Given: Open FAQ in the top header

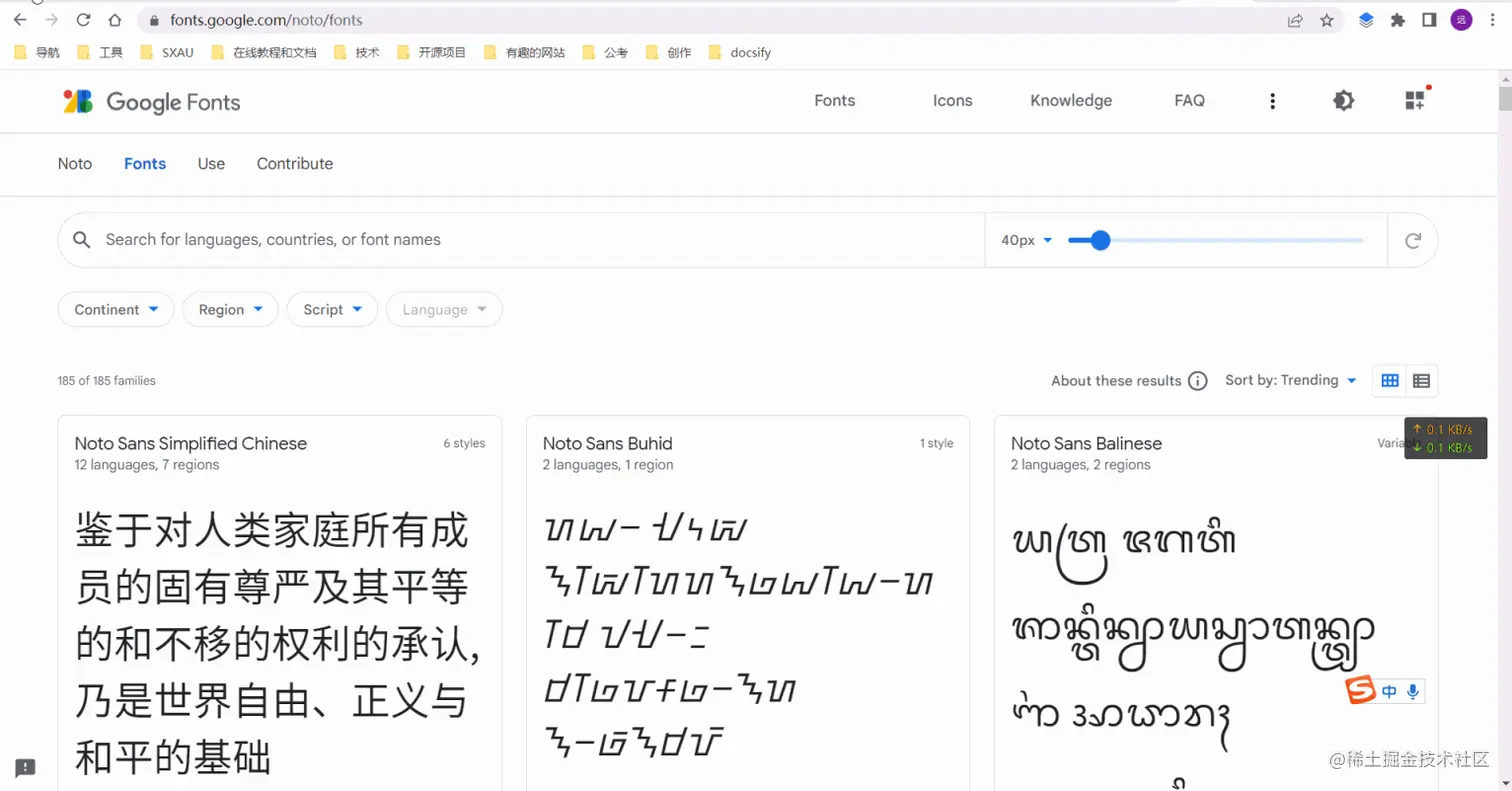Looking at the screenshot, I should pyautogui.click(x=1189, y=101).
